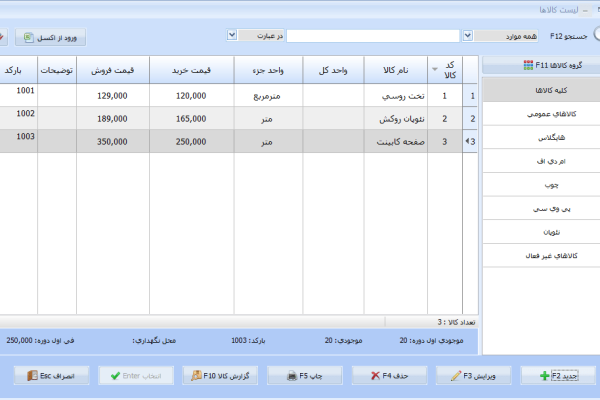This screenshot has width=600, height=400.
Task: Click barcode cell 1003
Action: pyautogui.click(x=18, y=141)
